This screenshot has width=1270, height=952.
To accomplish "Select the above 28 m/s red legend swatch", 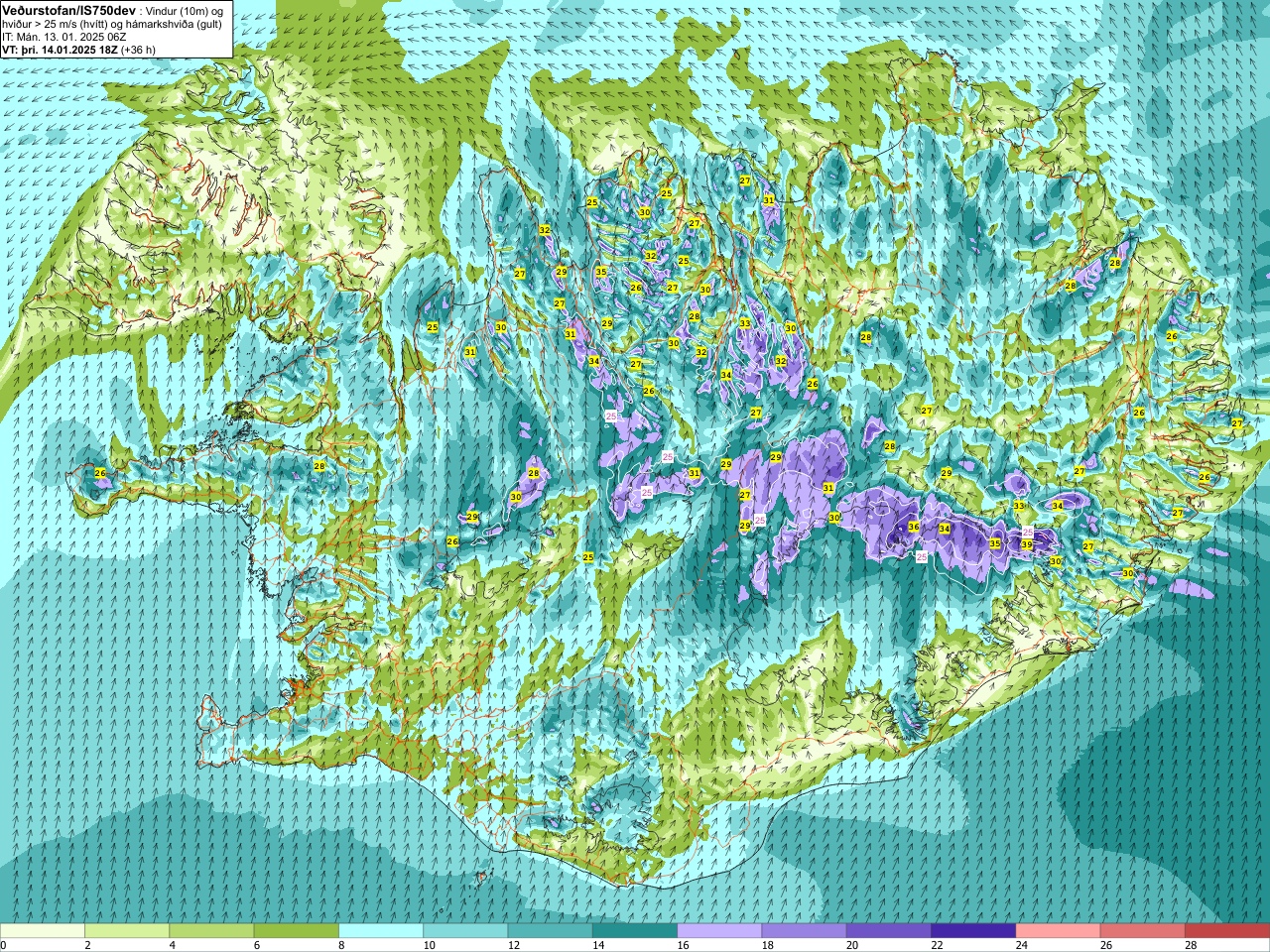I will tap(1227, 931).
